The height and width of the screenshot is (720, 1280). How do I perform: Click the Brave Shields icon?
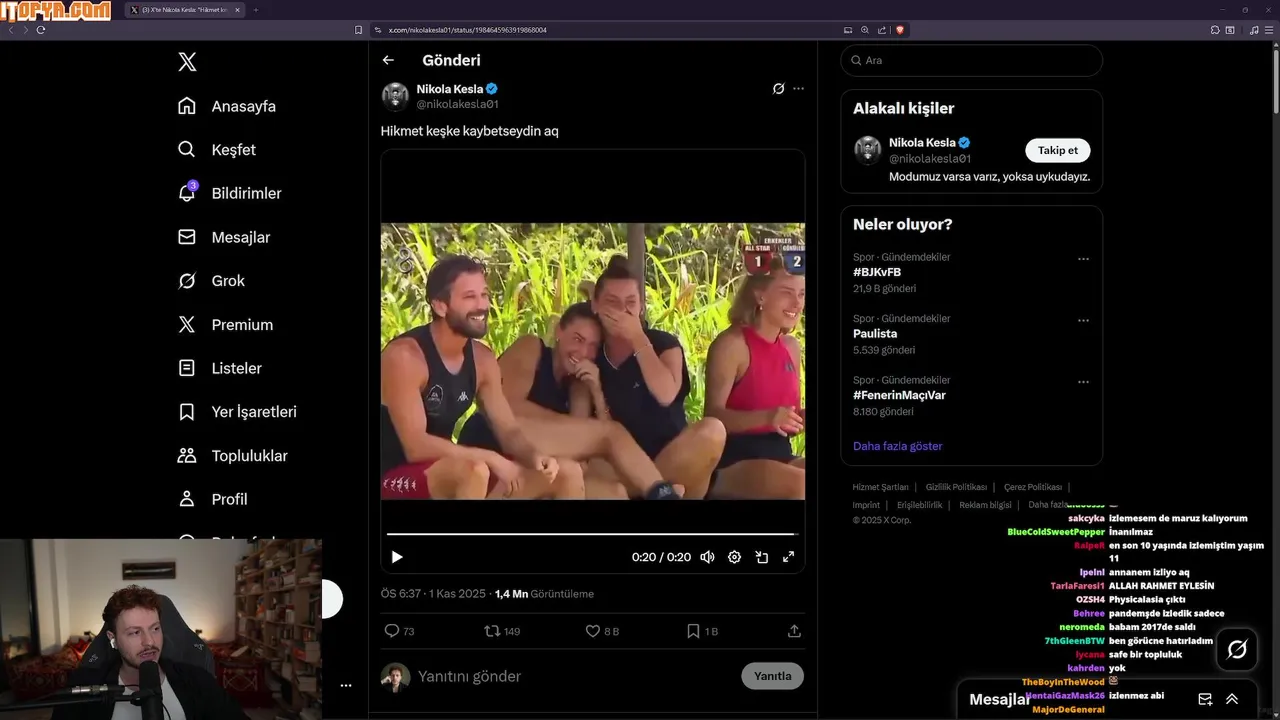click(x=899, y=30)
